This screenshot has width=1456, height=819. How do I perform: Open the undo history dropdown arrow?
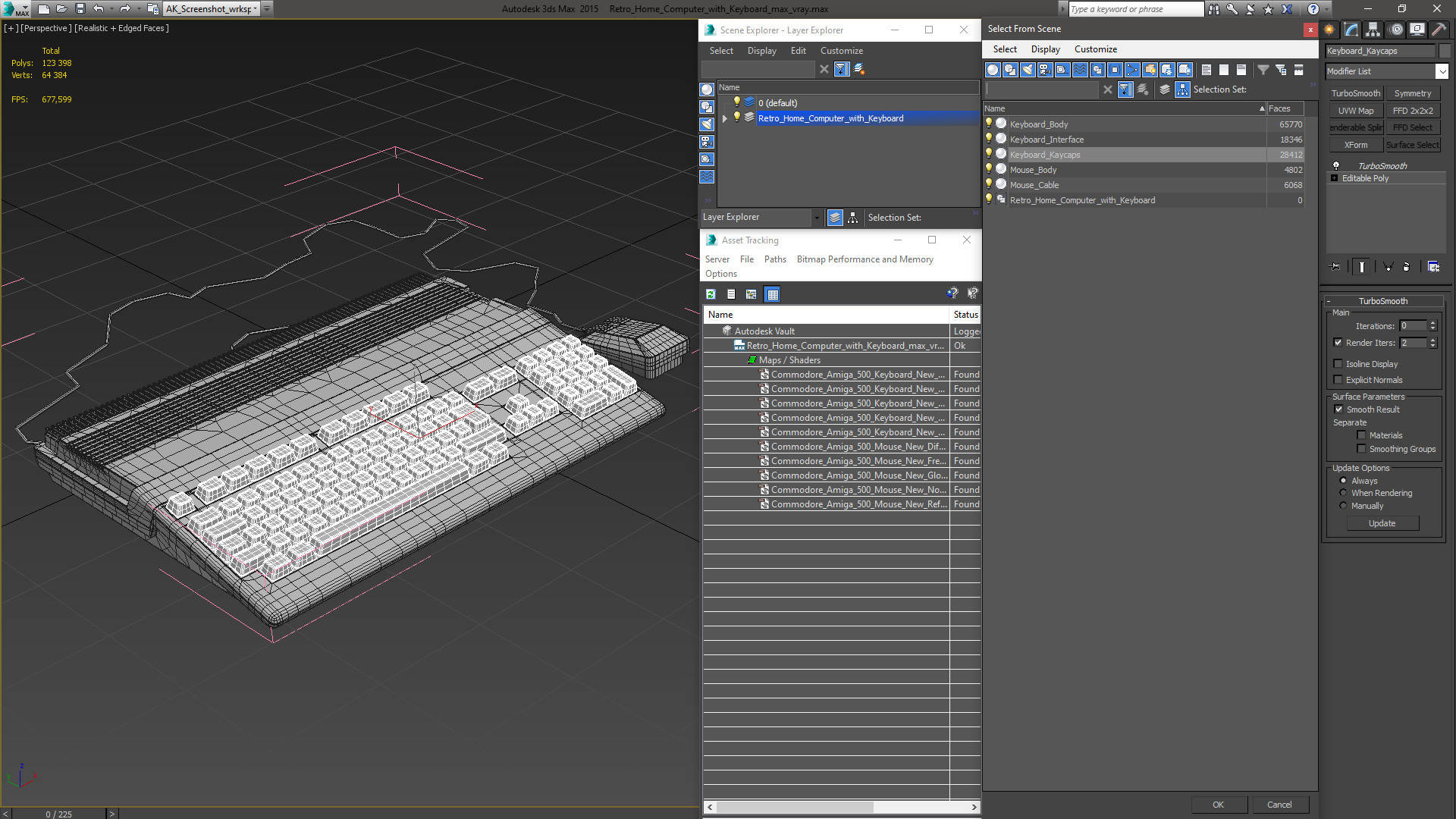(x=111, y=9)
